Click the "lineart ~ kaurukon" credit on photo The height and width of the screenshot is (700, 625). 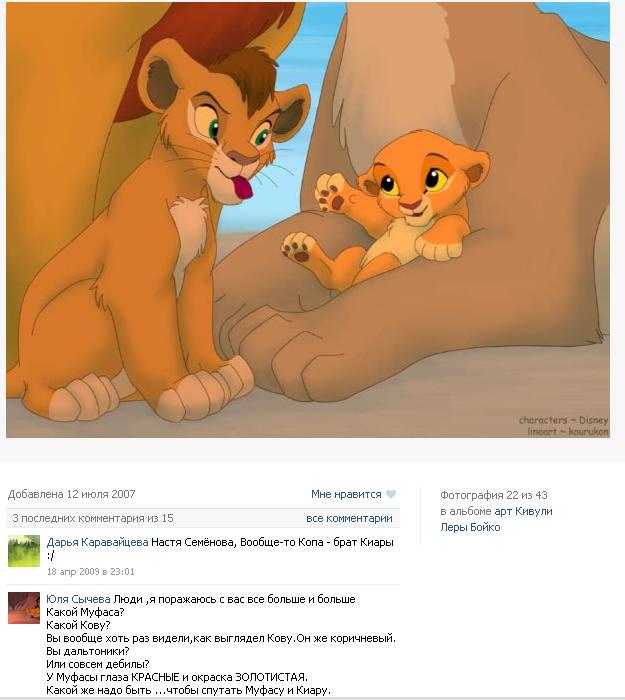(x=567, y=431)
